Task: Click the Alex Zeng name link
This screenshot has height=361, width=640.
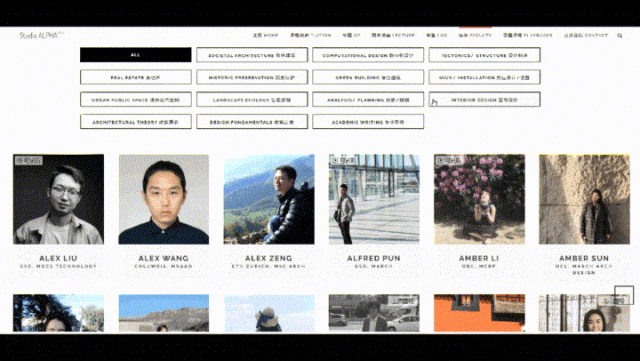Action: [269, 258]
